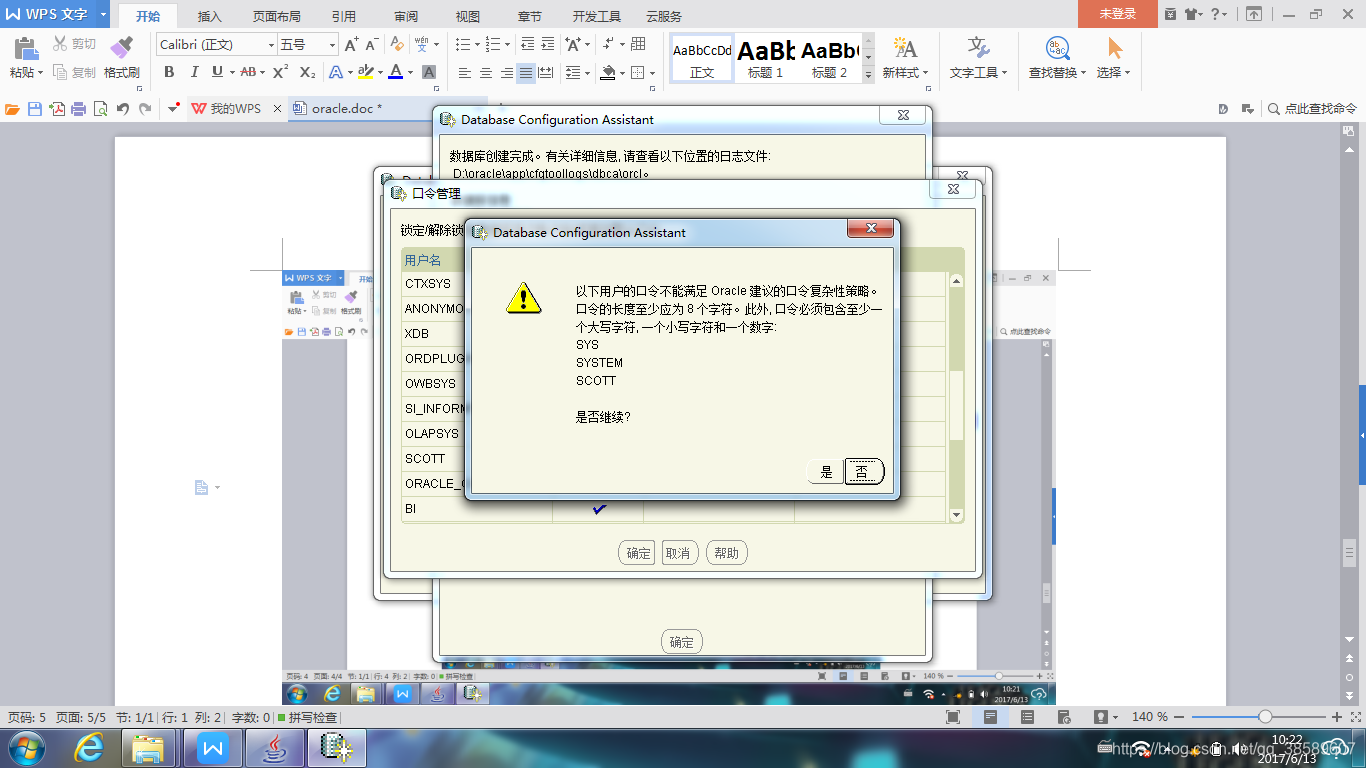Switch to 插入 ribbon tab
This screenshot has height=768, width=1366.
(x=210, y=16)
